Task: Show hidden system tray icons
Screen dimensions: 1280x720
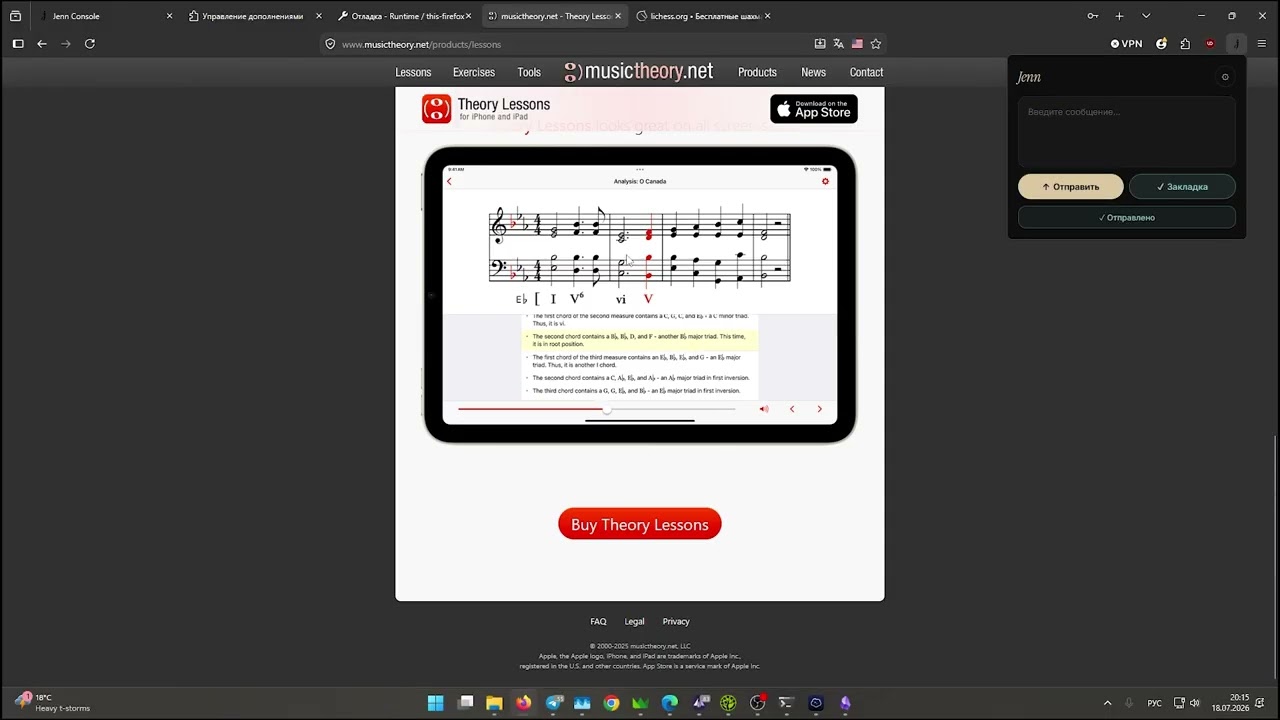Action: (1107, 703)
